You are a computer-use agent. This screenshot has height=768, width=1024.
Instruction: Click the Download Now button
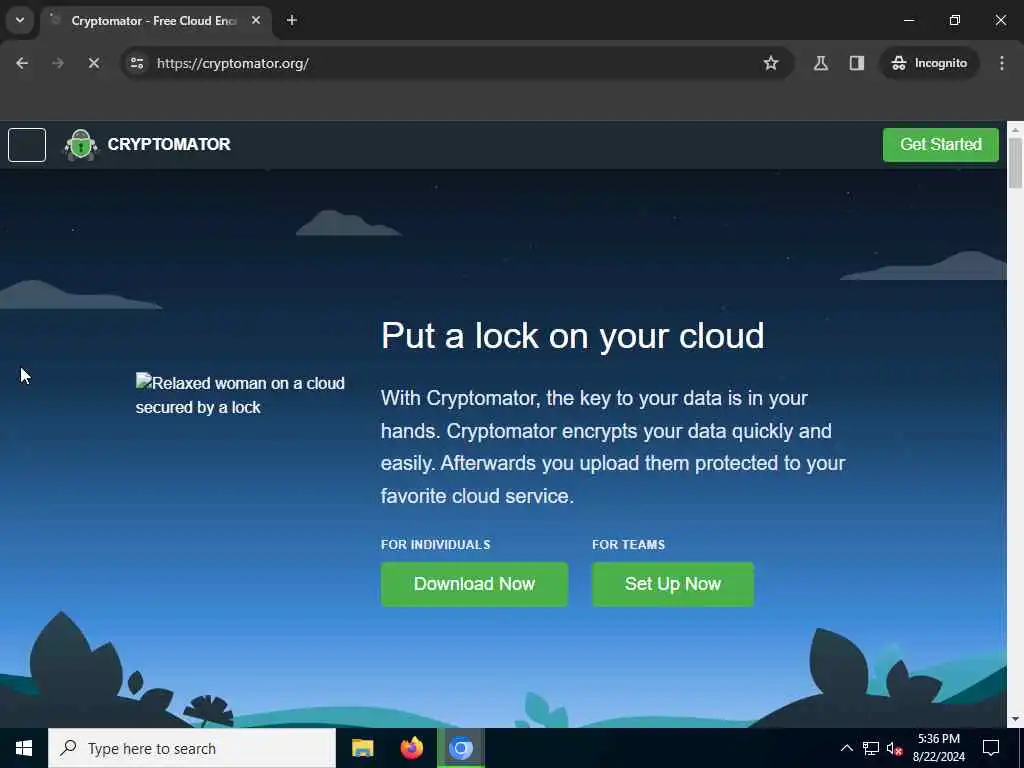click(x=474, y=584)
